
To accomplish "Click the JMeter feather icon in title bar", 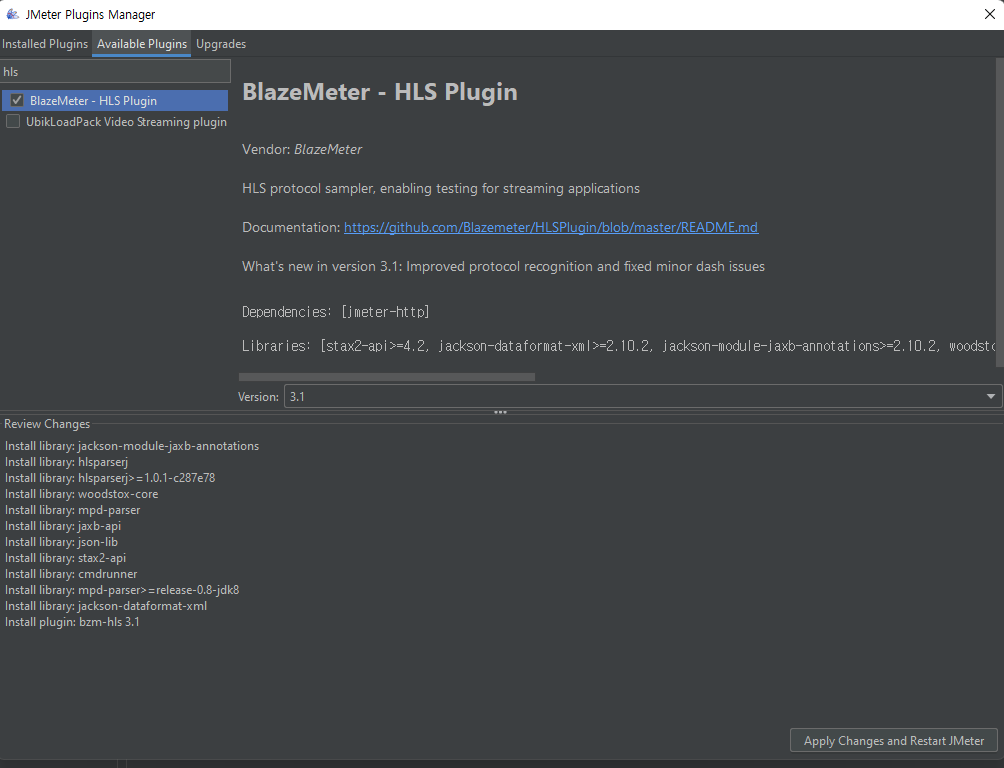I will point(12,14).
